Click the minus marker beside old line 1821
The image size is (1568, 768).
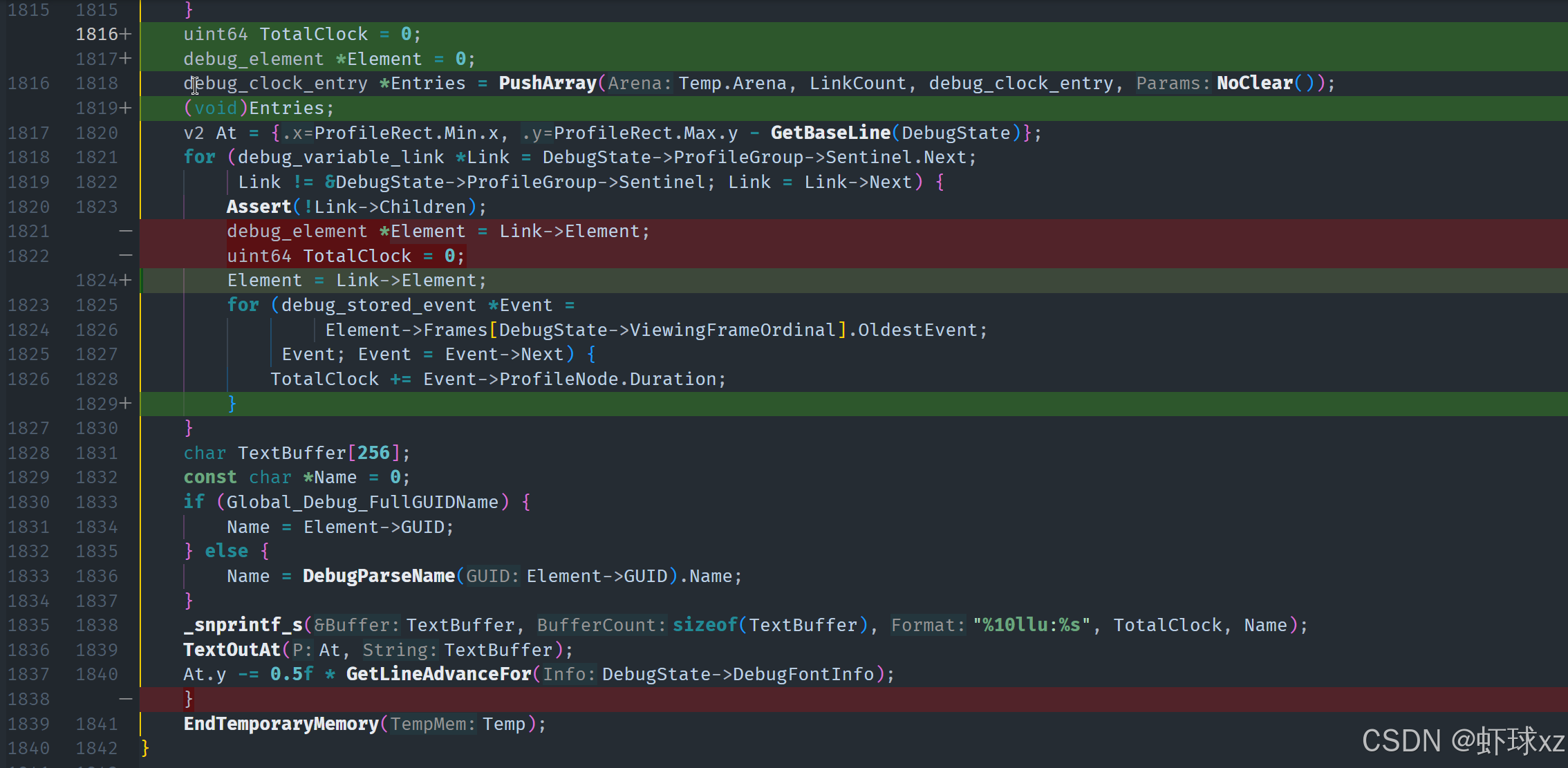click(125, 231)
